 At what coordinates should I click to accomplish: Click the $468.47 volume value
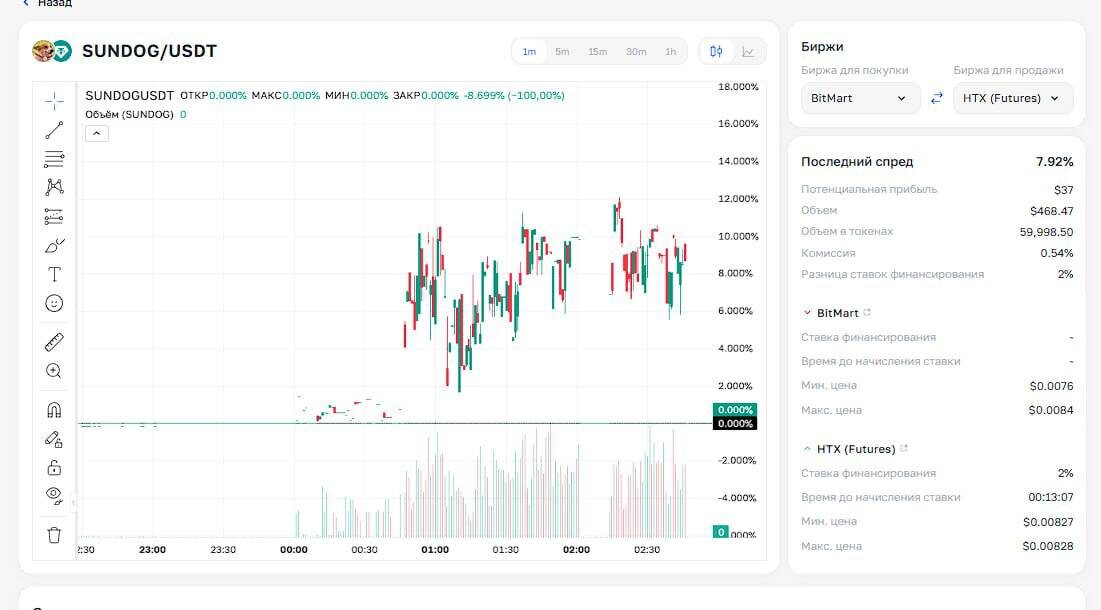click(x=1052, y=211)
